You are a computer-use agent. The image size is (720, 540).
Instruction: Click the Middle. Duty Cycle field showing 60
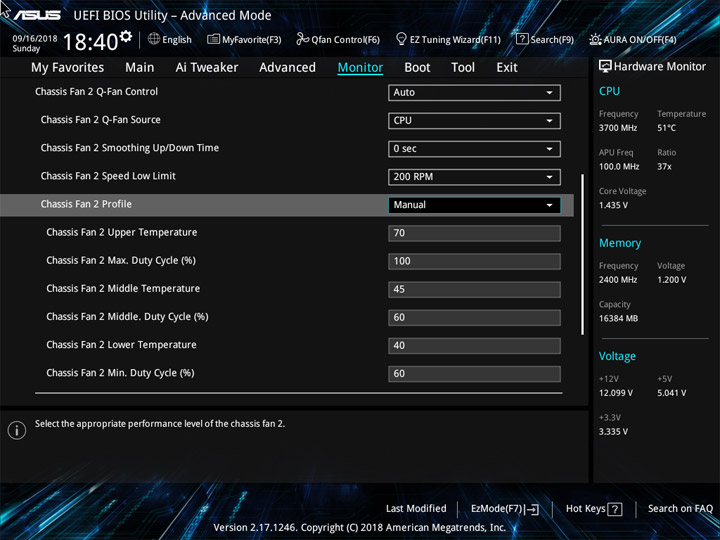tap(474, 317)
